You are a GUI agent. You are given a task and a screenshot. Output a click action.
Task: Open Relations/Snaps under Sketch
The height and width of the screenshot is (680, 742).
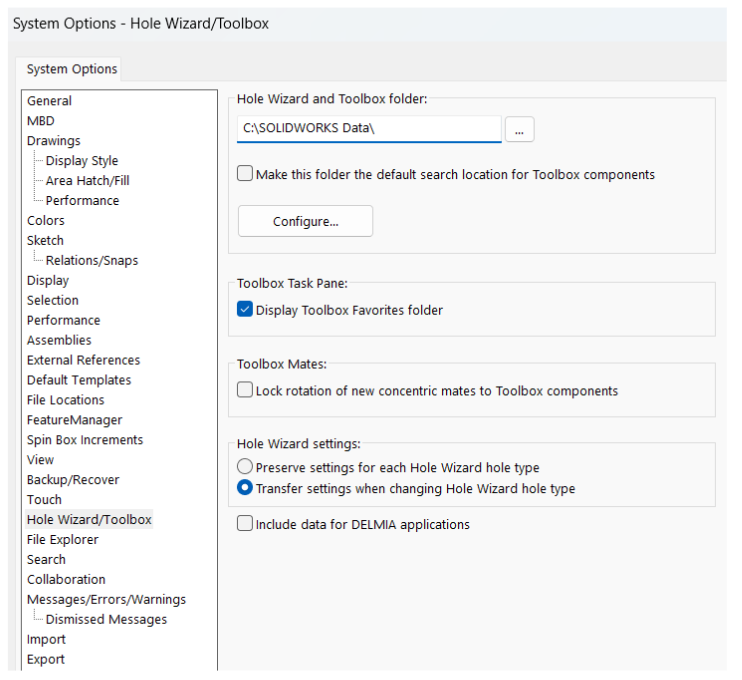[92, 261]
